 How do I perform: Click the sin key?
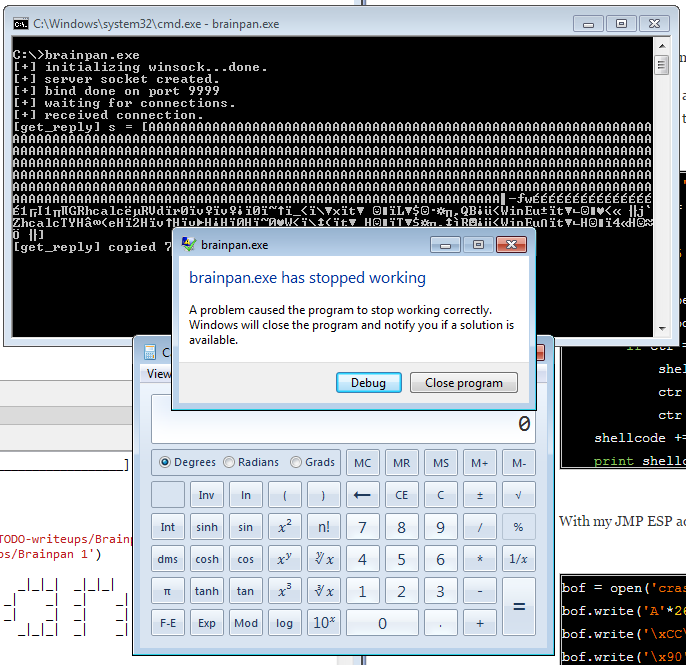[x=245, y=527]
